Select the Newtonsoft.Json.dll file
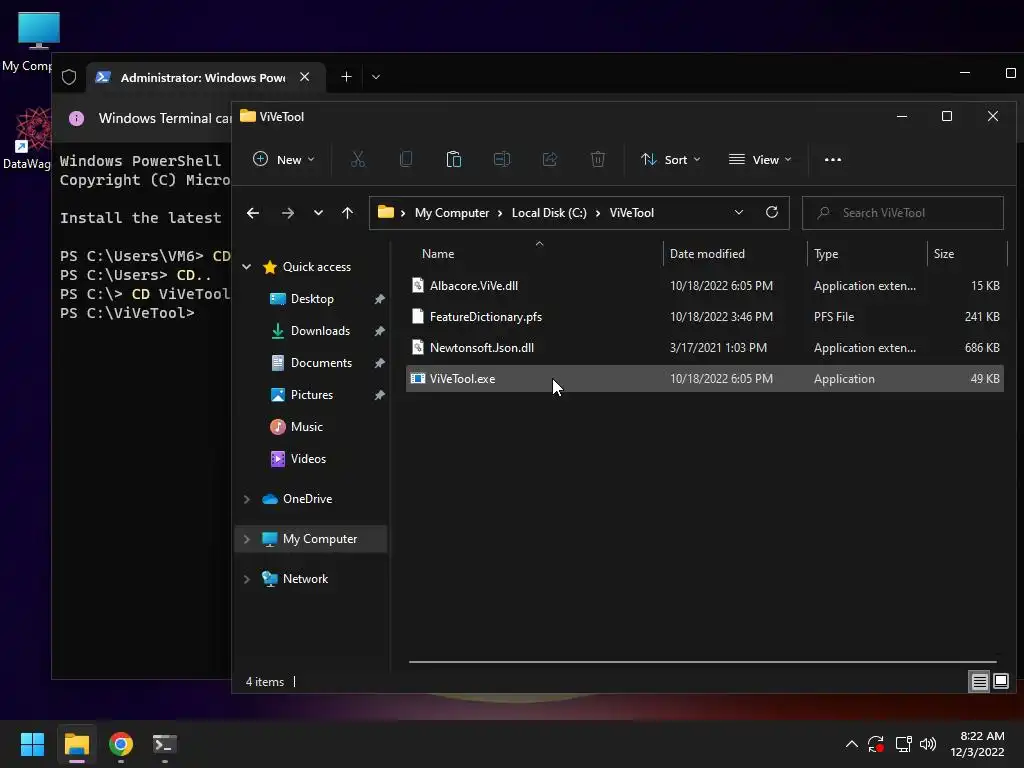 click(705, 348)
